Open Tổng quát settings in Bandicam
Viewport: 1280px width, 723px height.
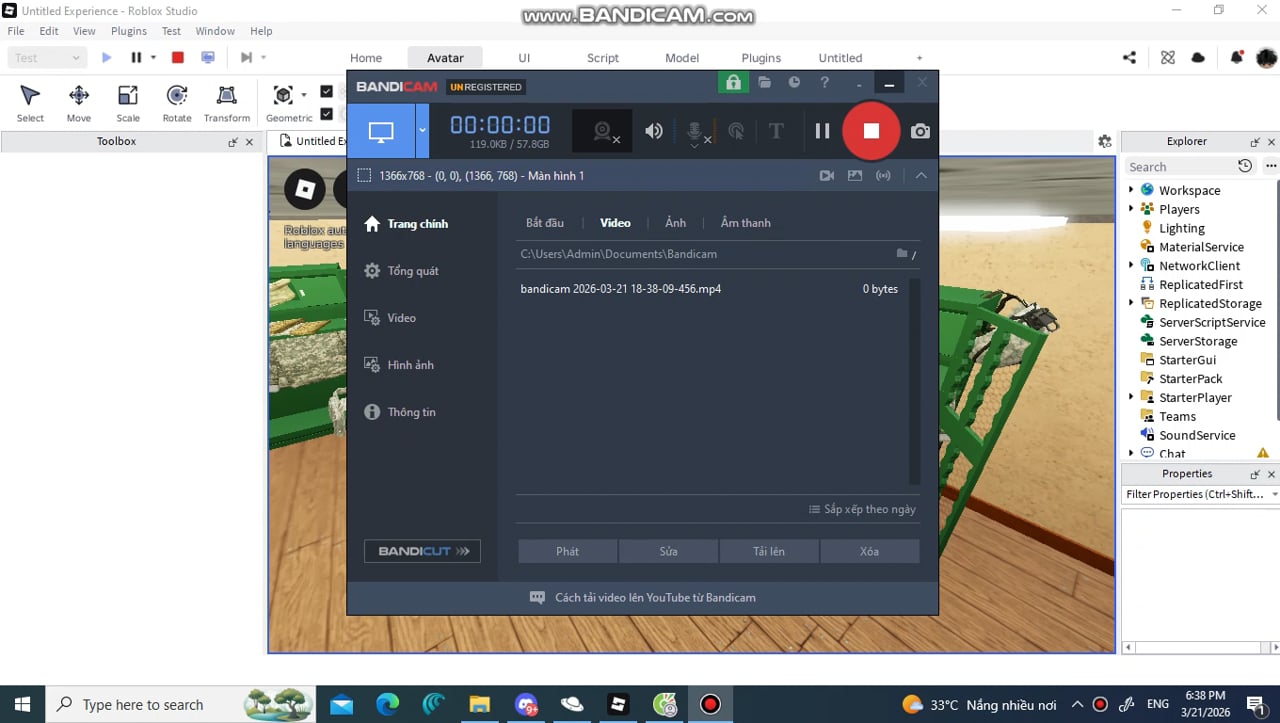point(401,271)
